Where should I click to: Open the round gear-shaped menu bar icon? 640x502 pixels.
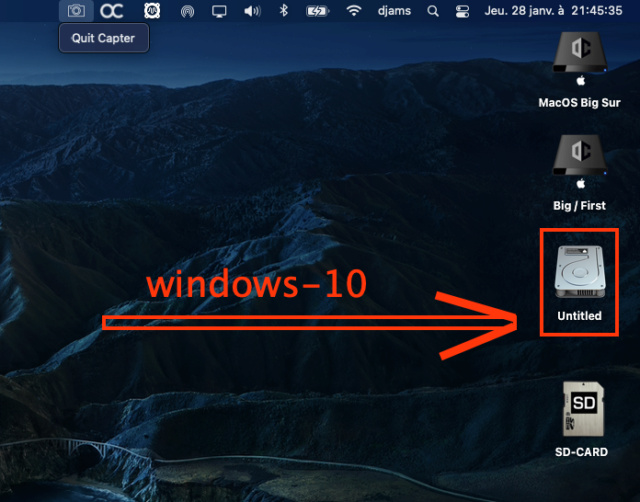(152, 11)
